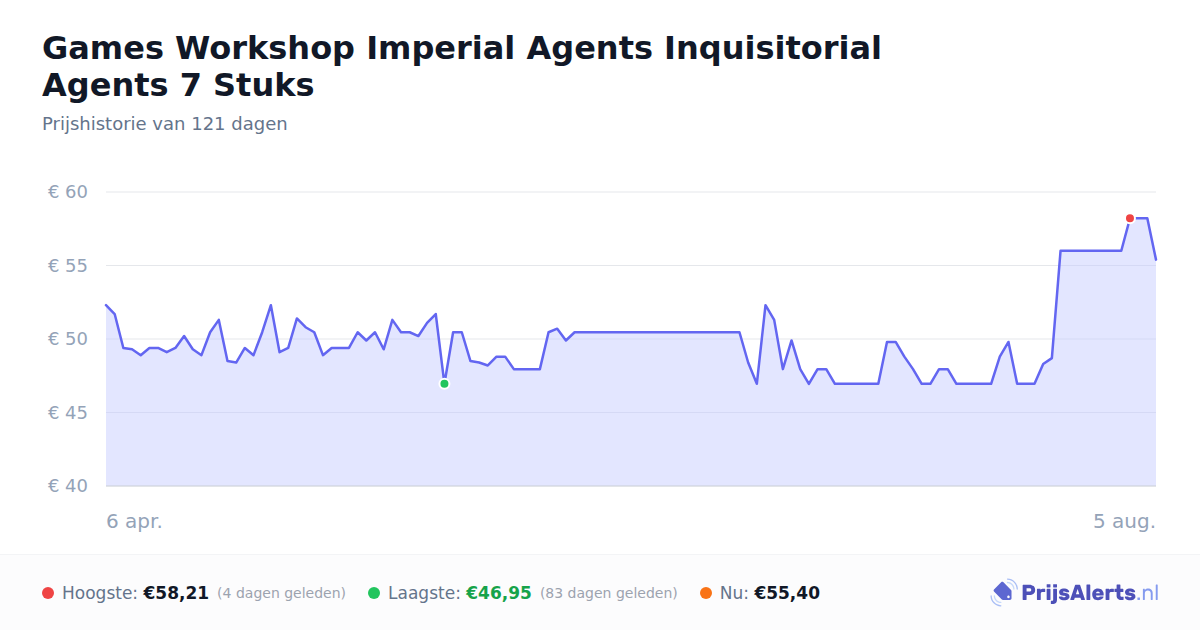Click the '83 dagen geleden' note
Viewport: 1200px width, 630px height.
(x=608, y=593)
